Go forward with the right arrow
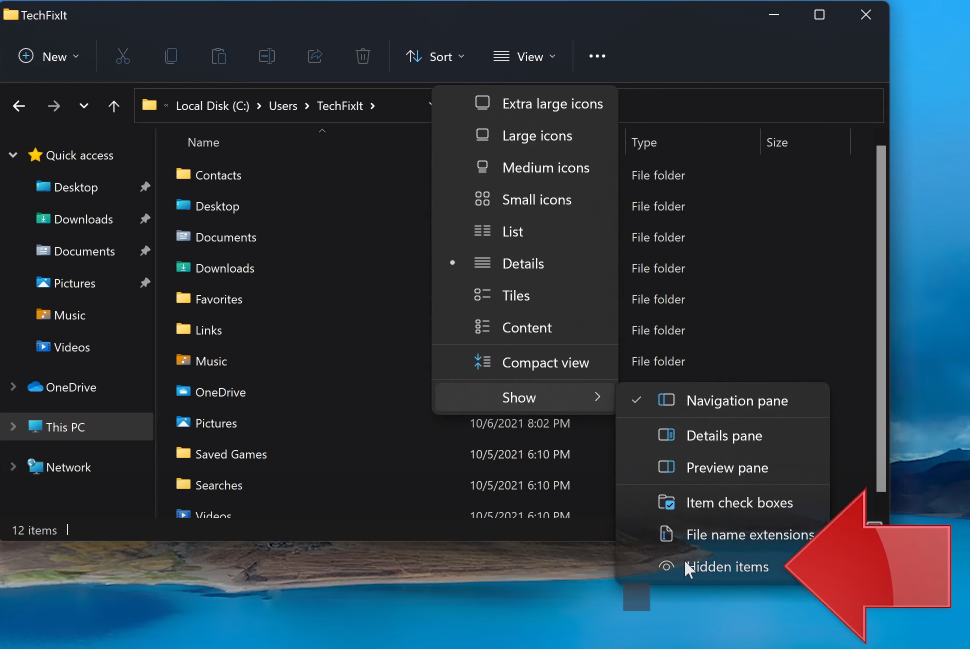970x649 pixels. tap(54, 106)
